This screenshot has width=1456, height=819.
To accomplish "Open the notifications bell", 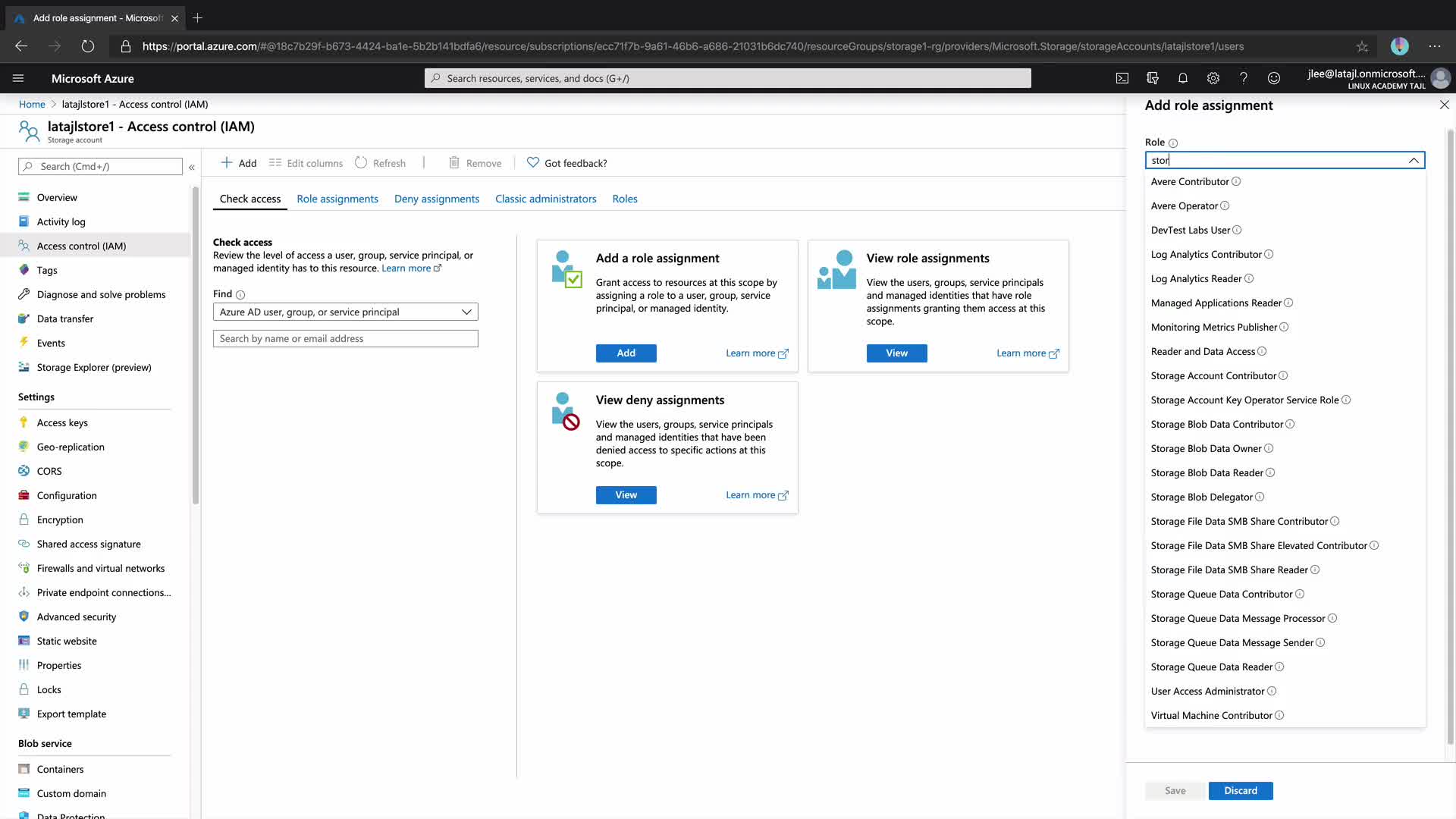I will (1183, 78).
